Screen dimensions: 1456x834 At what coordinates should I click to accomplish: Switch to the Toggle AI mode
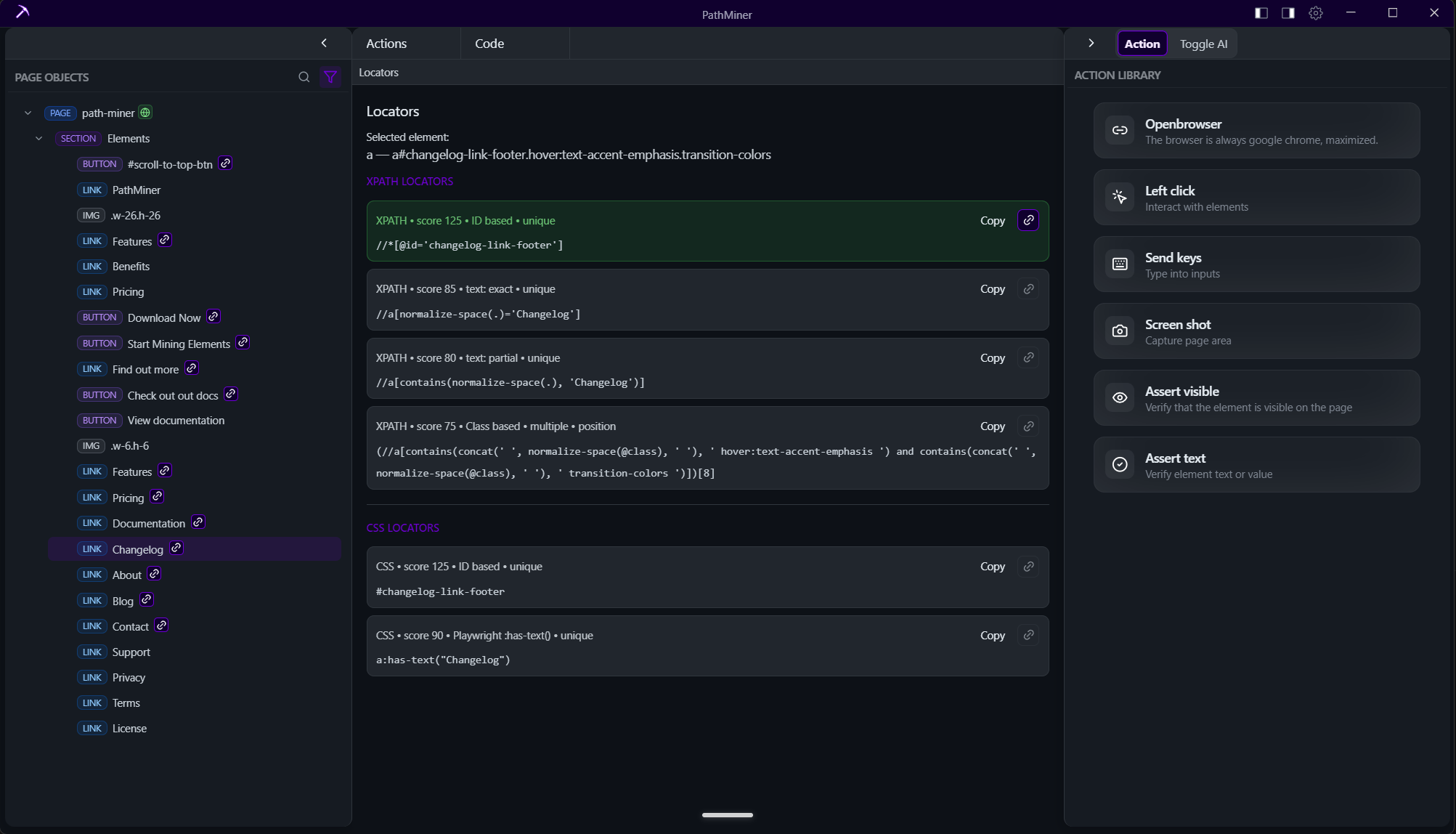coord(1203,44)
